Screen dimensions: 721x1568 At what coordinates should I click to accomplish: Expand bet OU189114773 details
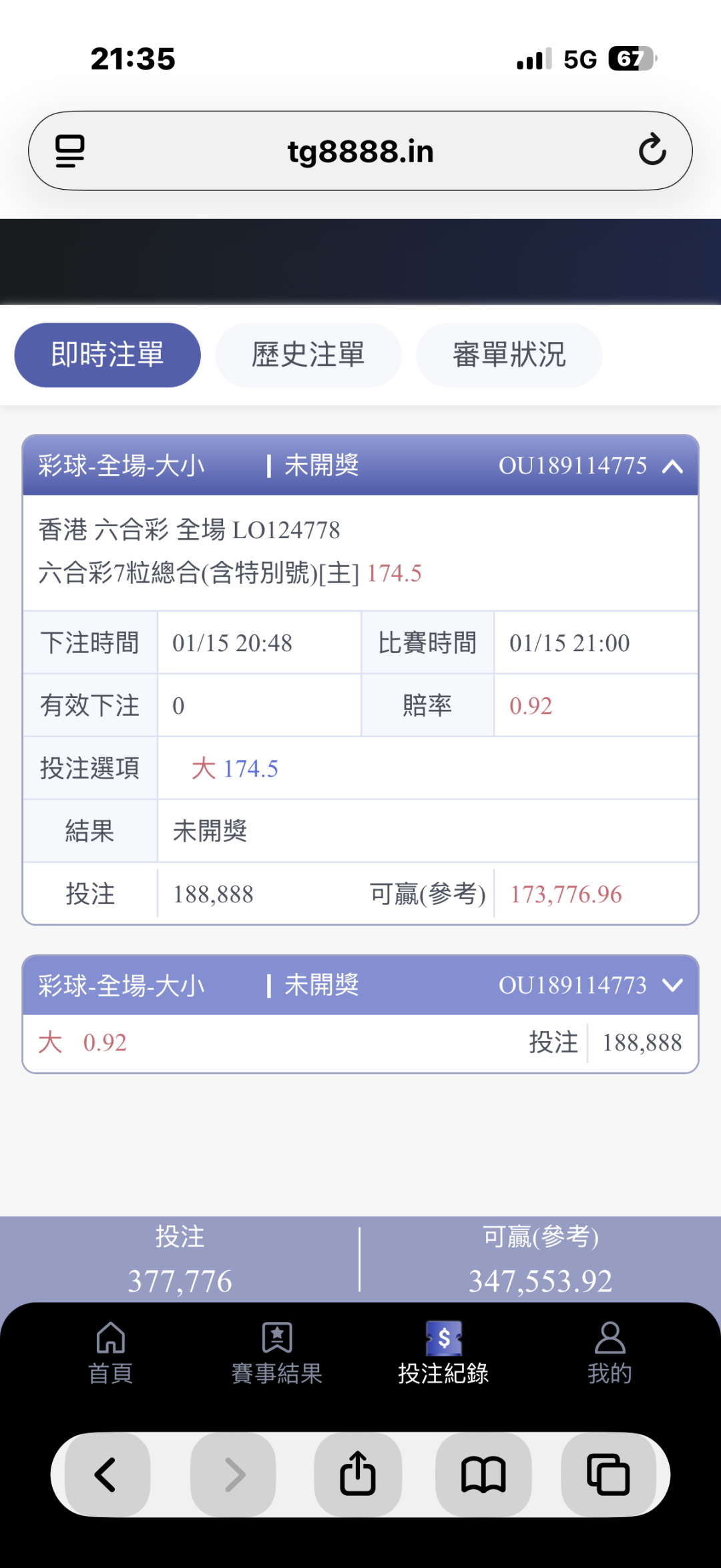[x=672, y=985]
